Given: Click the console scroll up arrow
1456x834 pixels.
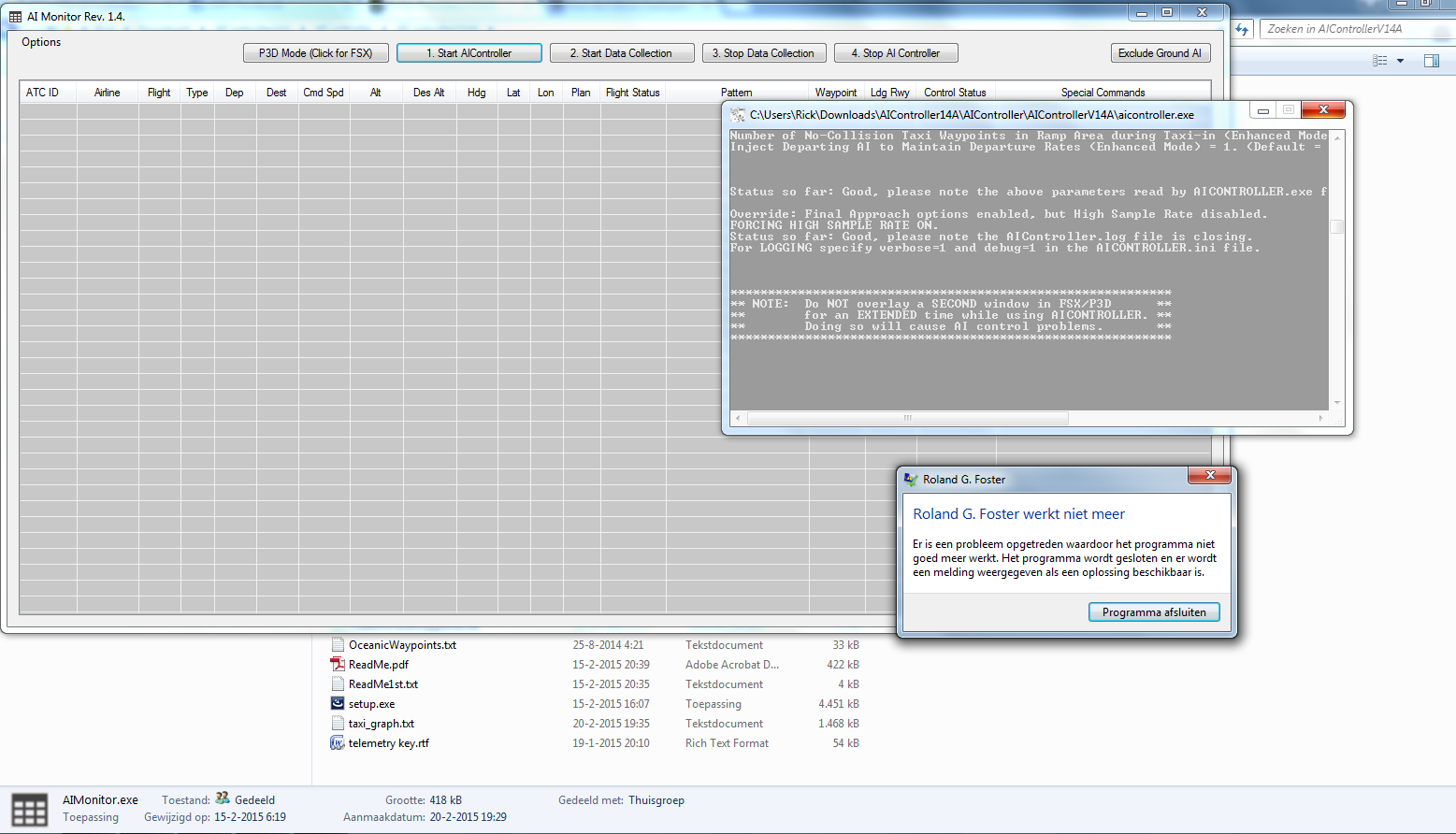Looking at the screenshot, I should point(1337,137).
